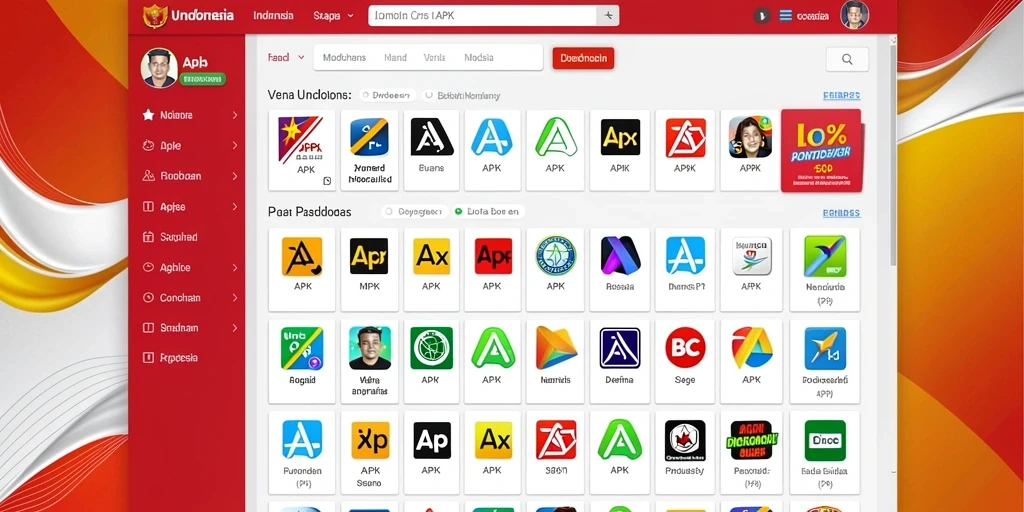
Task: Open the Saapbed sidebar item
Action: click(170, 237)
